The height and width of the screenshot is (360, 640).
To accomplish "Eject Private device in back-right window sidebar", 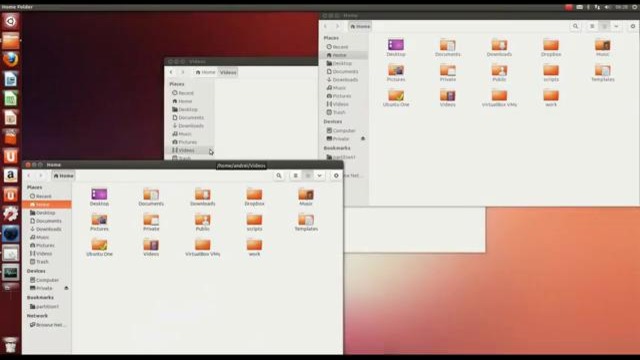I will tap(363, 139).
